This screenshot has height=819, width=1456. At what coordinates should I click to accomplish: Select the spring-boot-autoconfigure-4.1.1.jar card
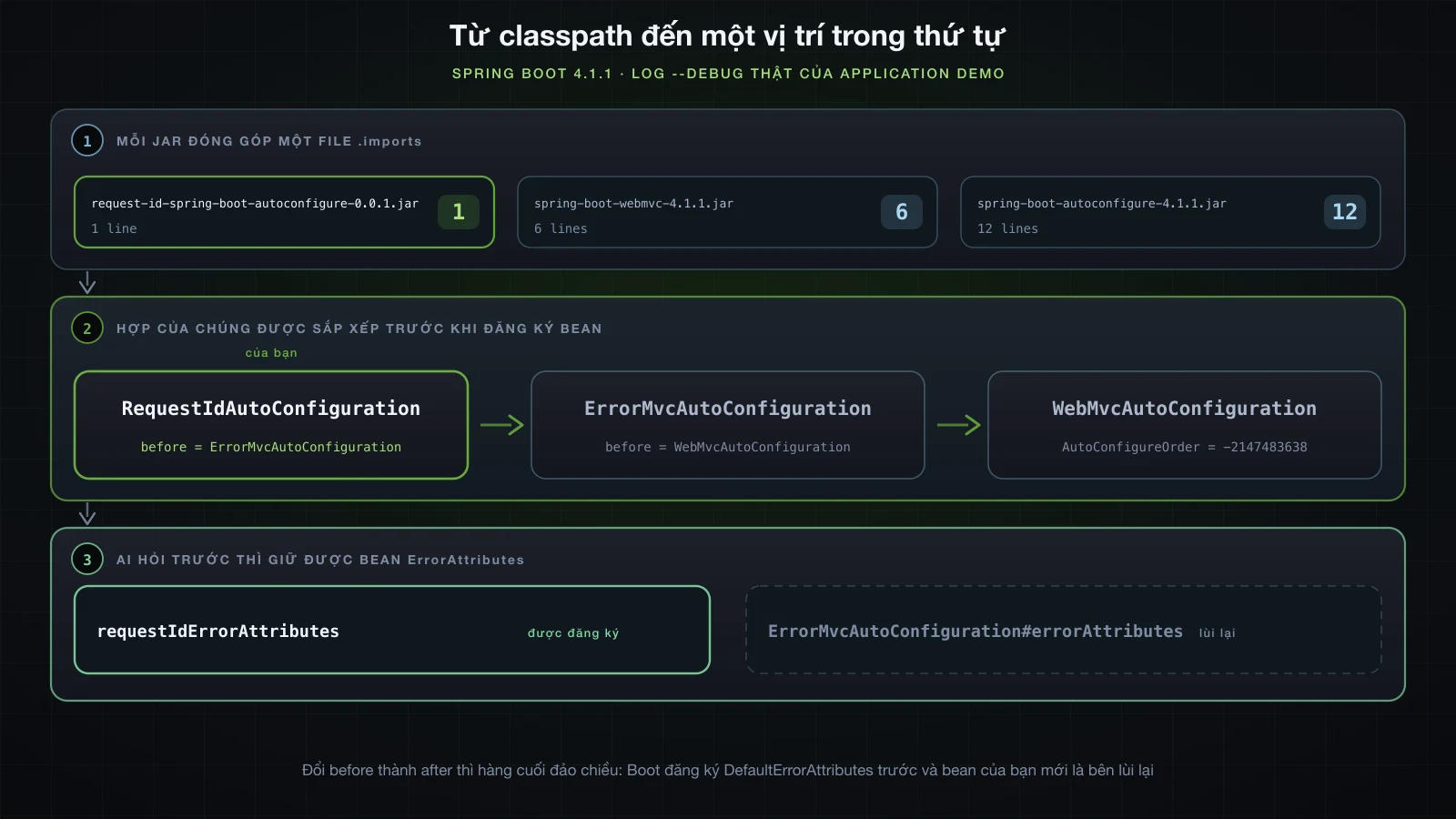(1170, 212)
